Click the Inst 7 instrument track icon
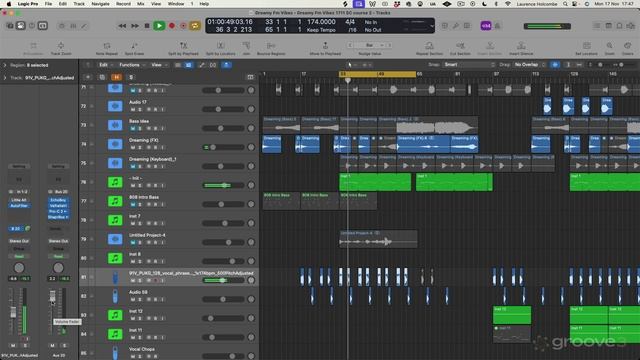 click(115, 220)
